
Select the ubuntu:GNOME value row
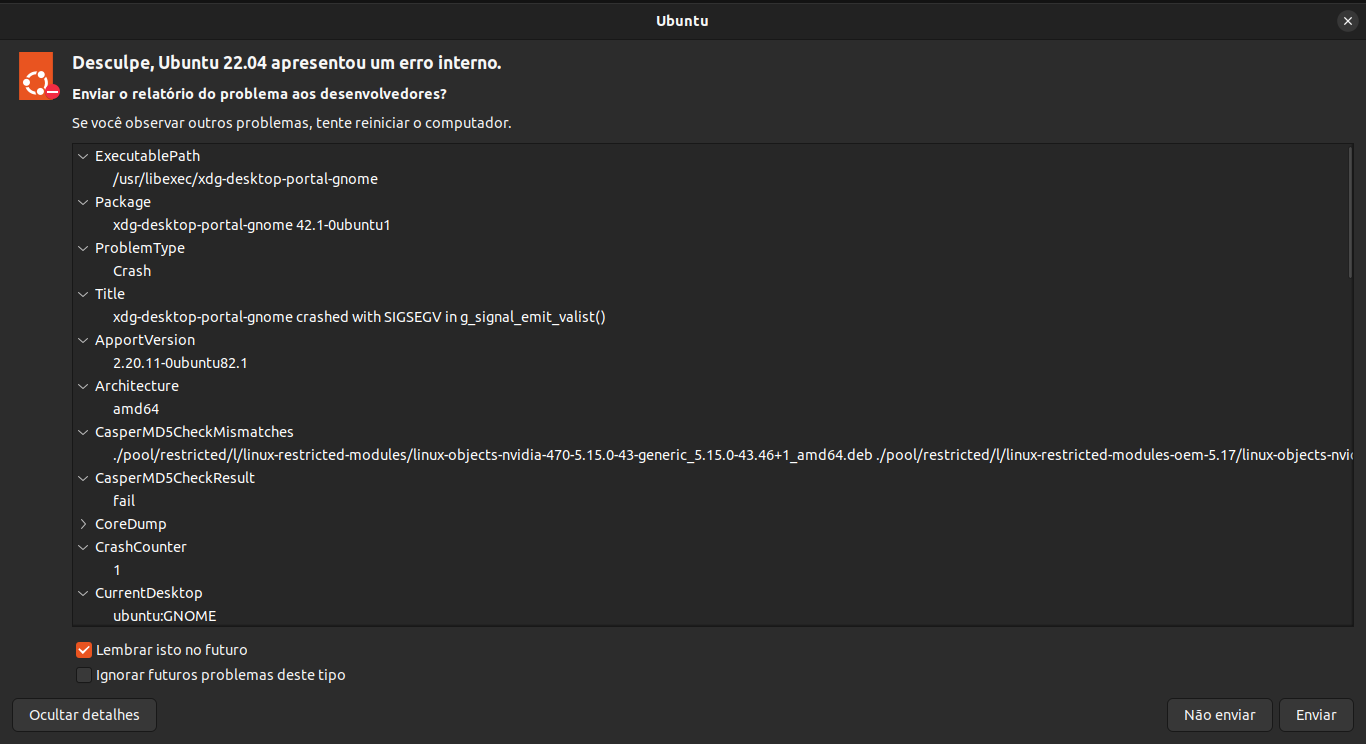712,616
